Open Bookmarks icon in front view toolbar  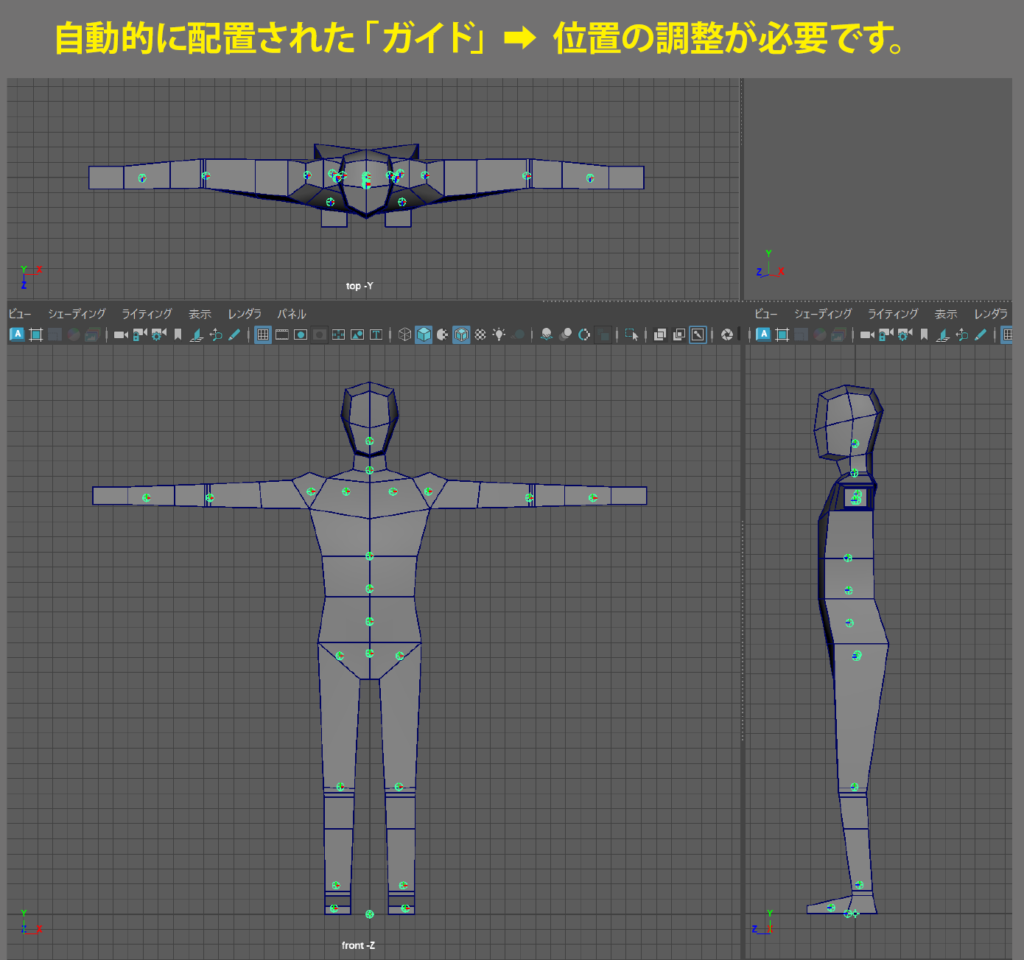coord(177,334)
